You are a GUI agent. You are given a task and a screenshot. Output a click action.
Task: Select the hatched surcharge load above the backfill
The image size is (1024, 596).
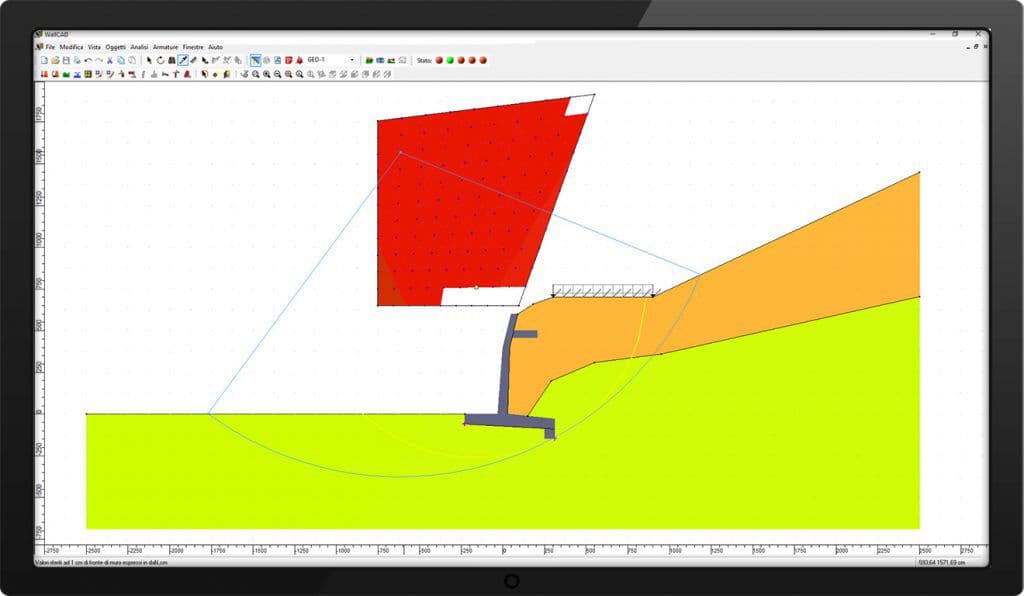(x=603, y=290)
